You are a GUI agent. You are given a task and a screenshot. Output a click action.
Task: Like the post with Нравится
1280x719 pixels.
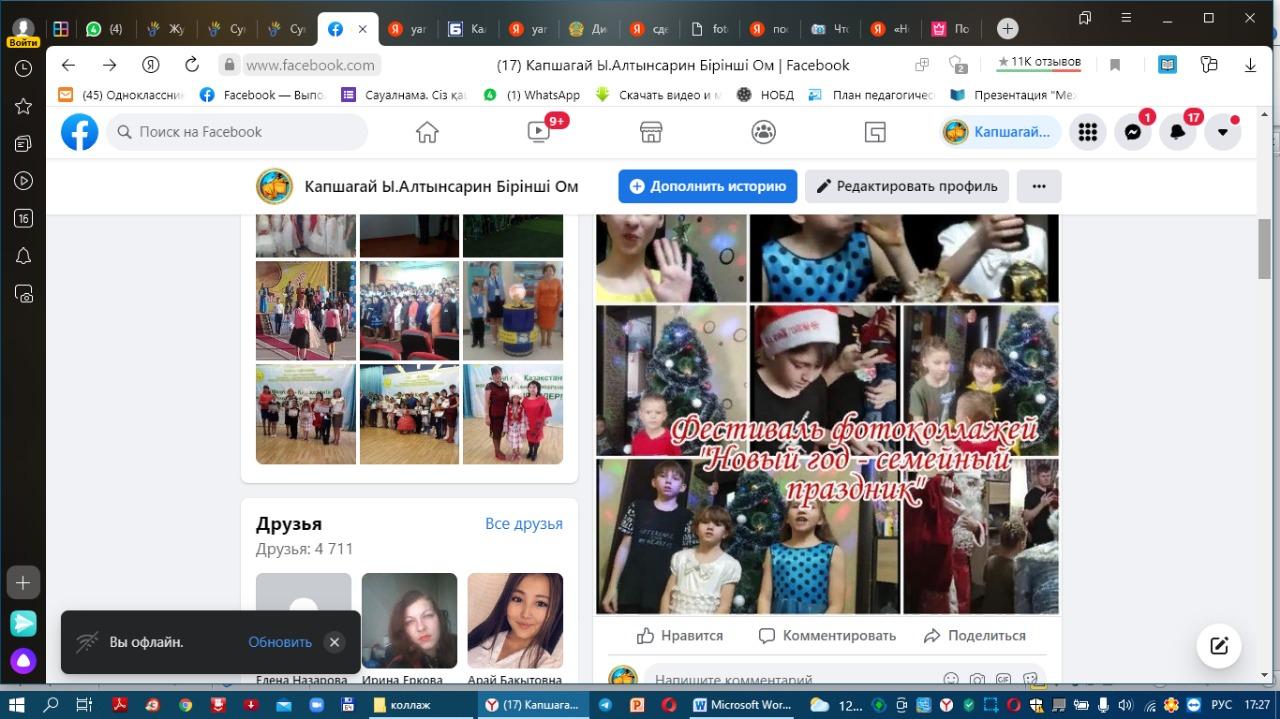coord(680,635)
